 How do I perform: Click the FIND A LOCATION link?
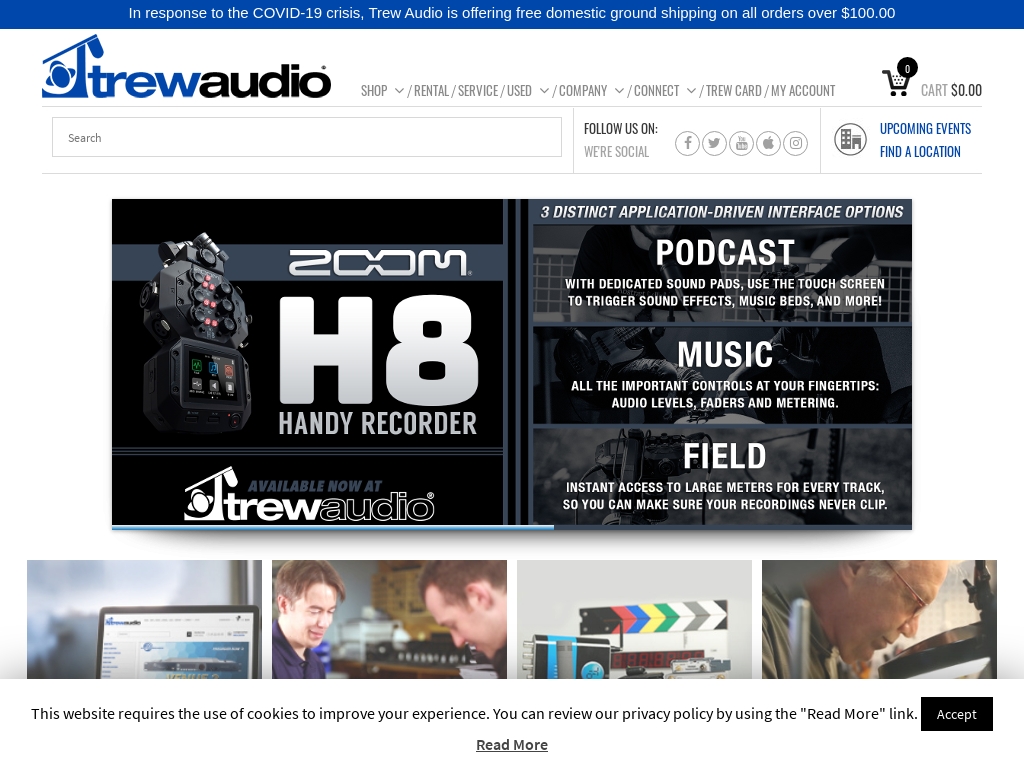920,151
